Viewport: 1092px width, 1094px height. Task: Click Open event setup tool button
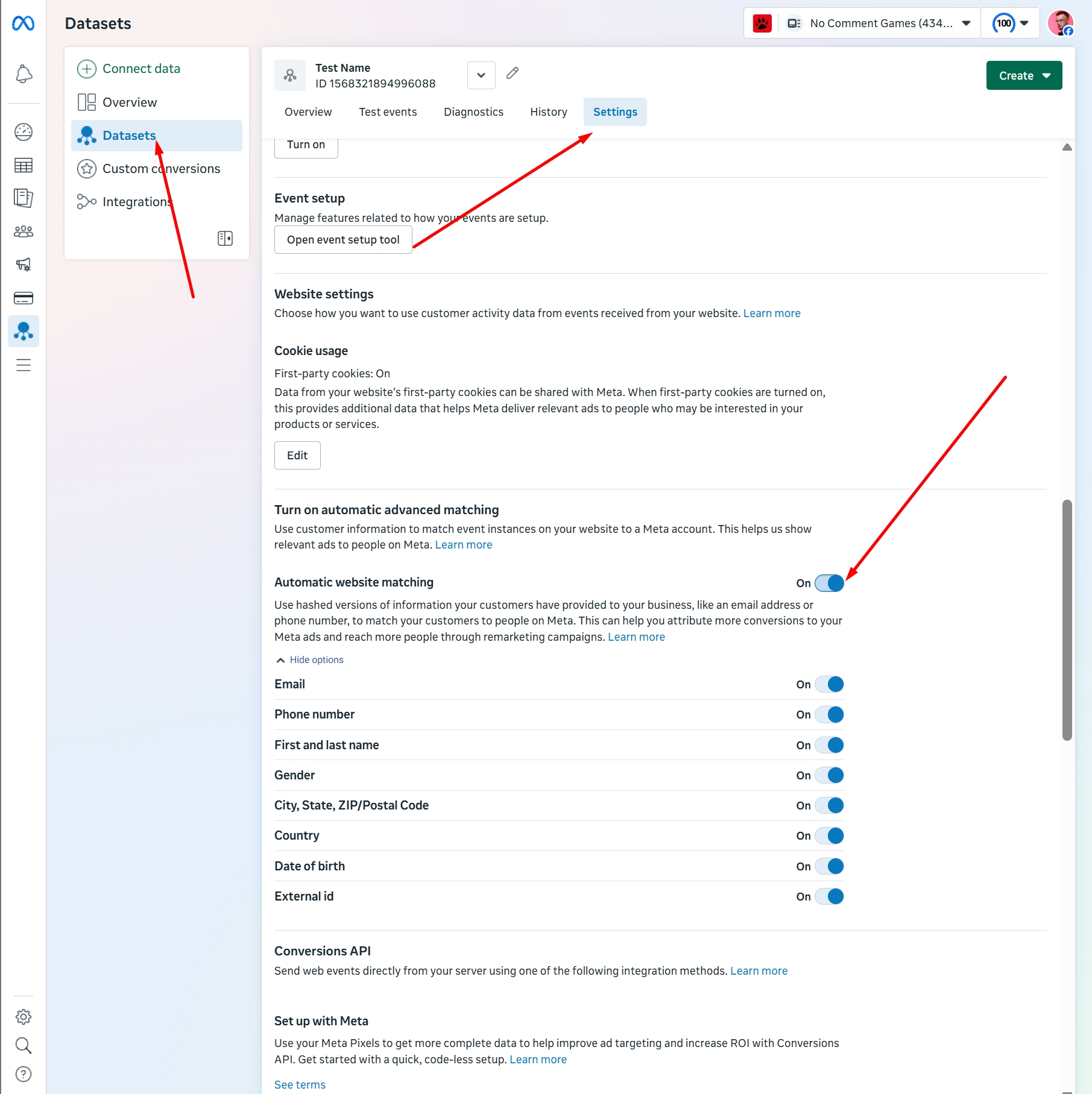(343, 240)
